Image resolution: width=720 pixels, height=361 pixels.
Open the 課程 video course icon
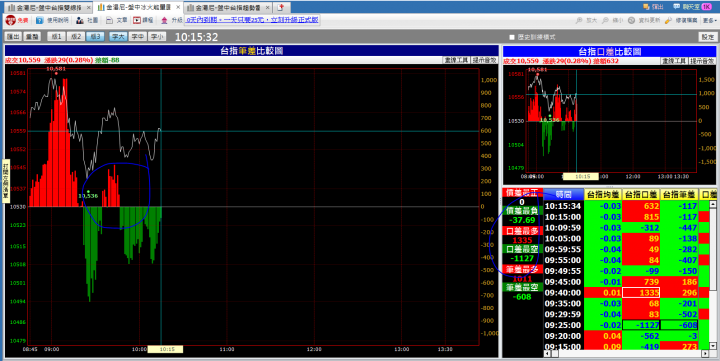pos(137,20)
